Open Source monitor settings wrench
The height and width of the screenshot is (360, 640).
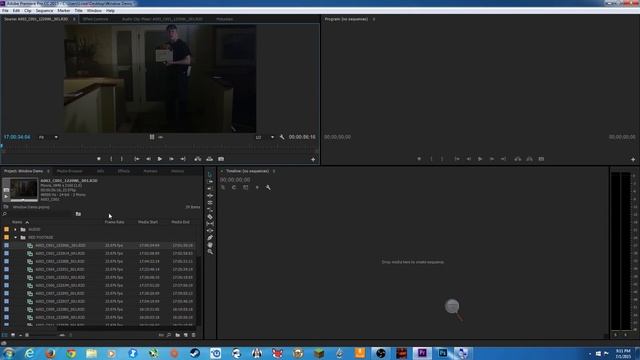click(282, 137)
